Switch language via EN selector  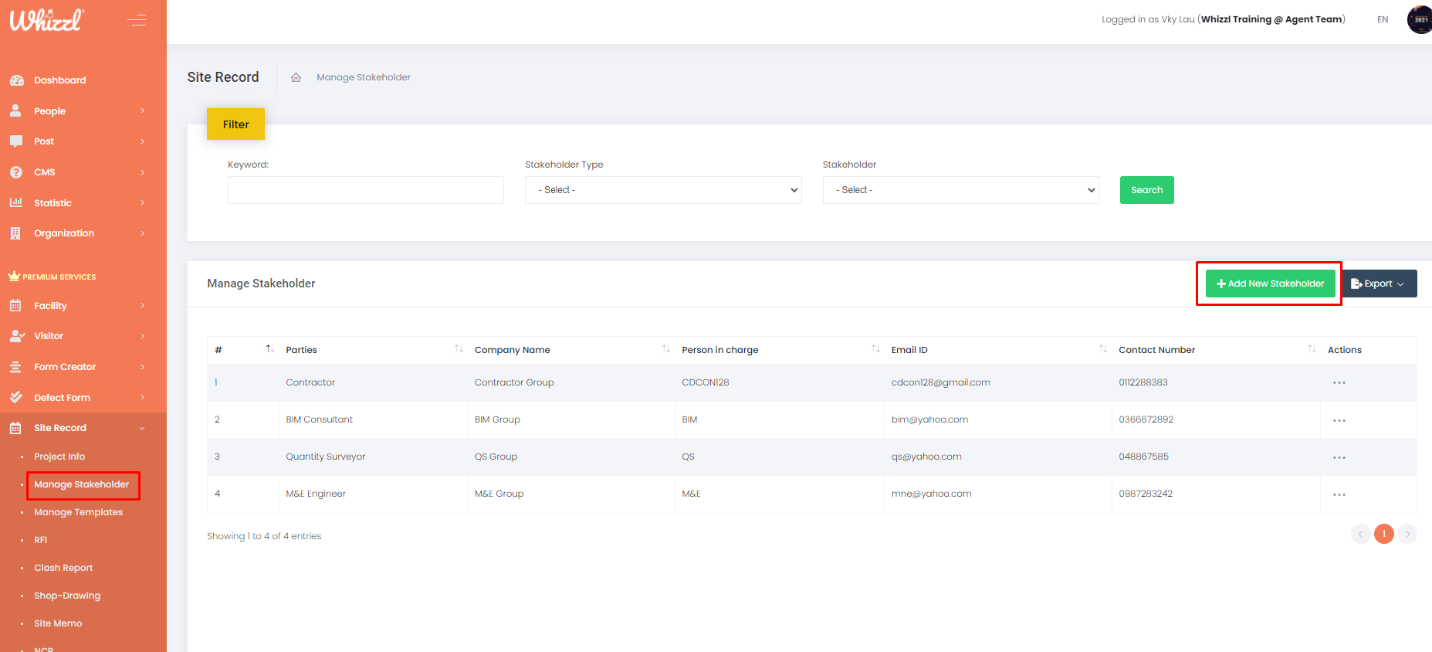1382,20
